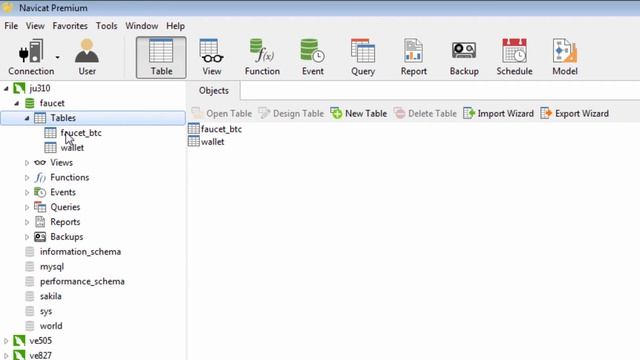Screen dimensions: 640x360
Task: Select the Queries icon in tree
Action: tap(40, 207)
